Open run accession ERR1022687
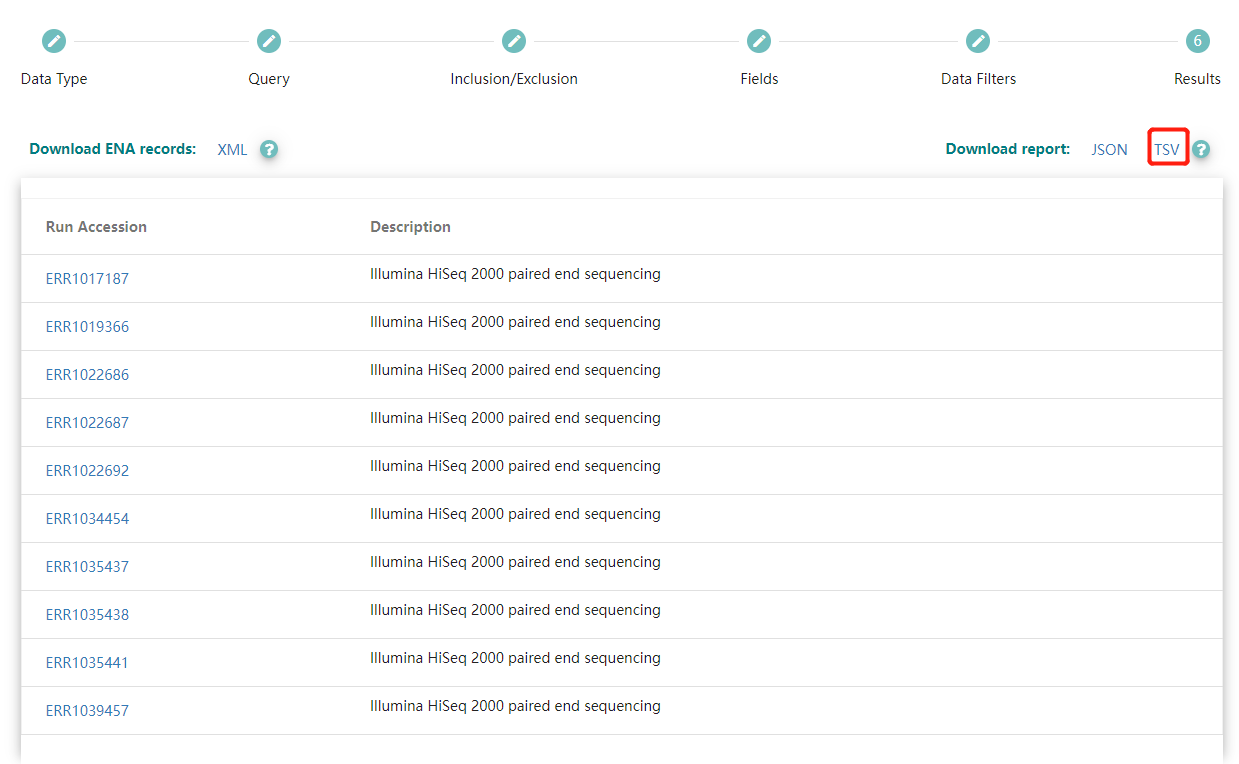Screen dimensions: 1239x764 87,423
